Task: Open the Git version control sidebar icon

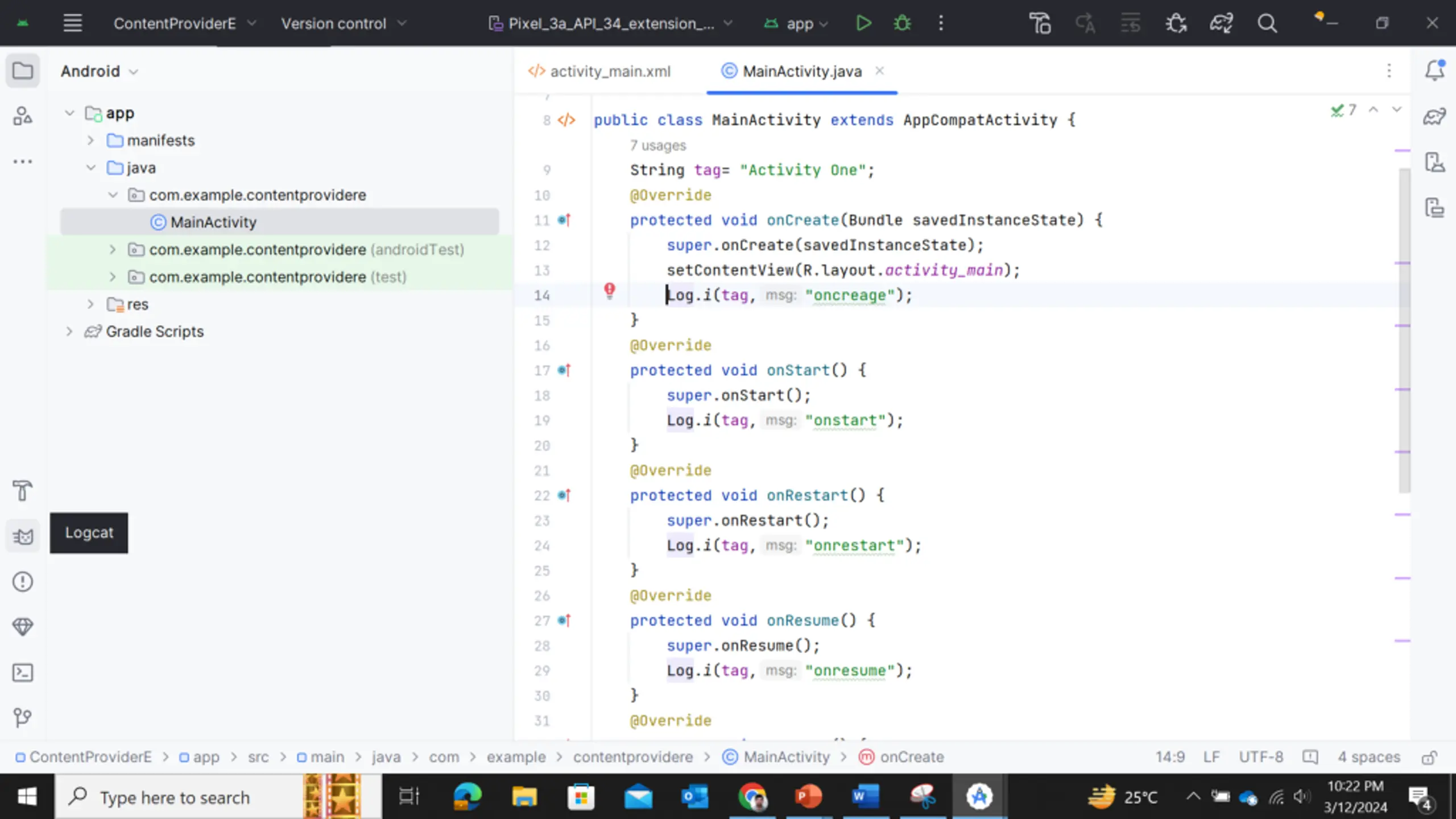Action: [23, 718]
